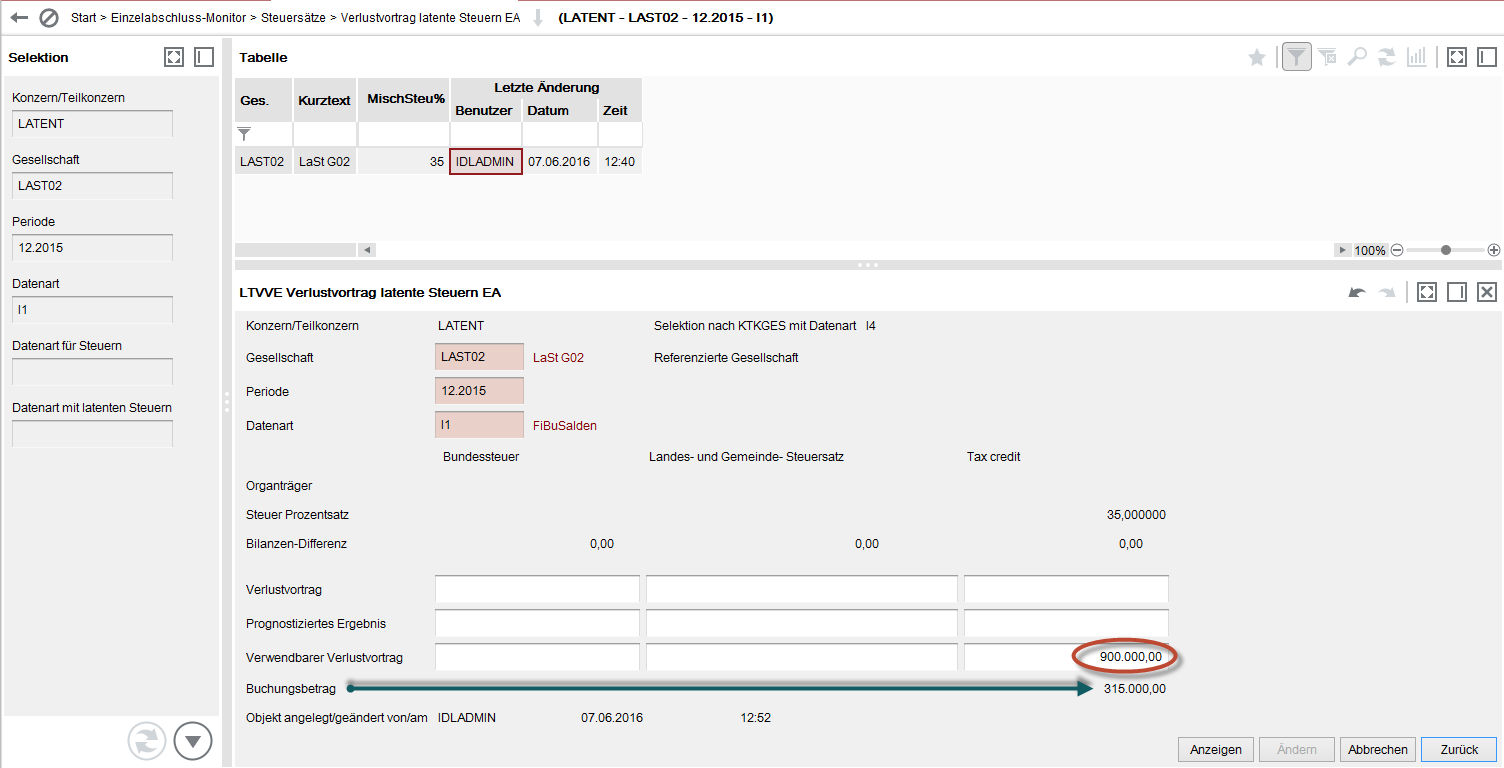Click the back arrow in the breadcrumb bar
This screenshot has width=1504, height=768.
[x=18, y=18]
